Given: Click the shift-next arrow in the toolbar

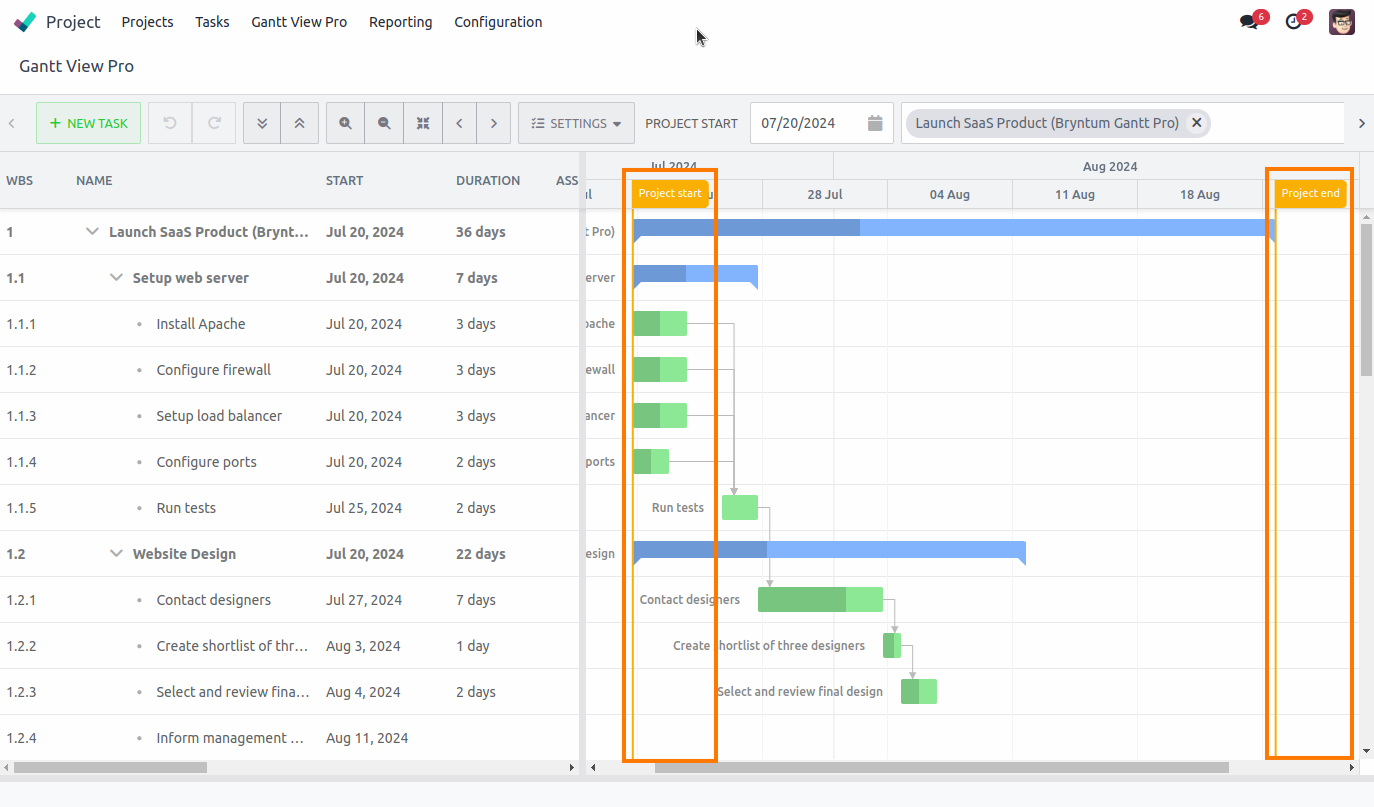Looking at the screenshot, I should pos(494,122).
